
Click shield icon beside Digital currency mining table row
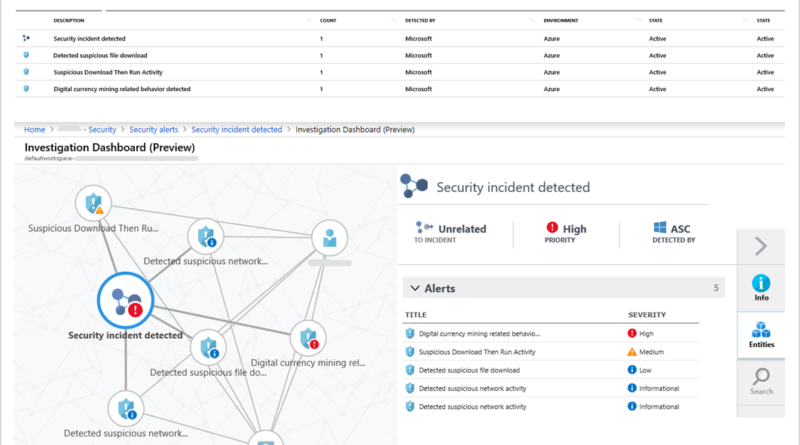[x=26, y=89]
